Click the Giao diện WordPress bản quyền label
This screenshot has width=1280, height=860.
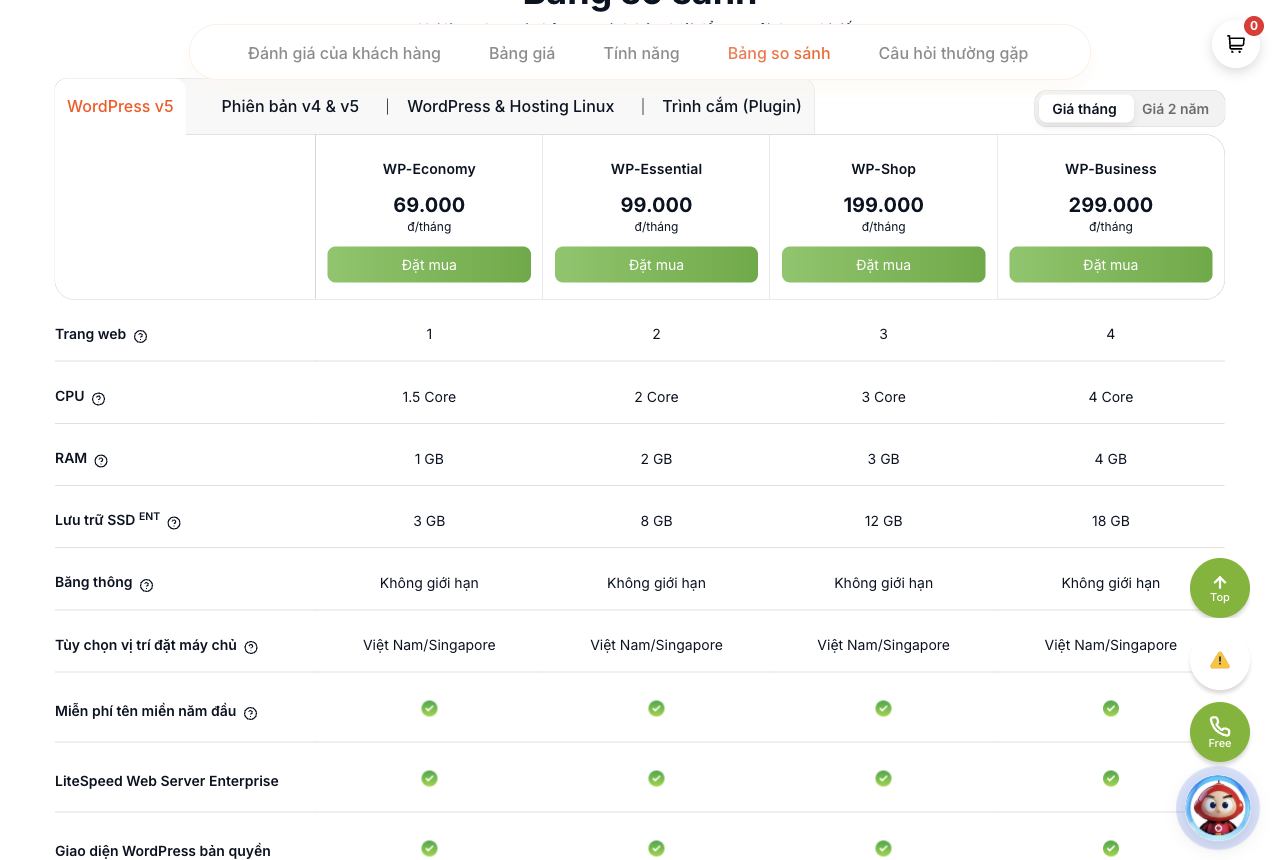pyautogui.click(x=163, y=851)
